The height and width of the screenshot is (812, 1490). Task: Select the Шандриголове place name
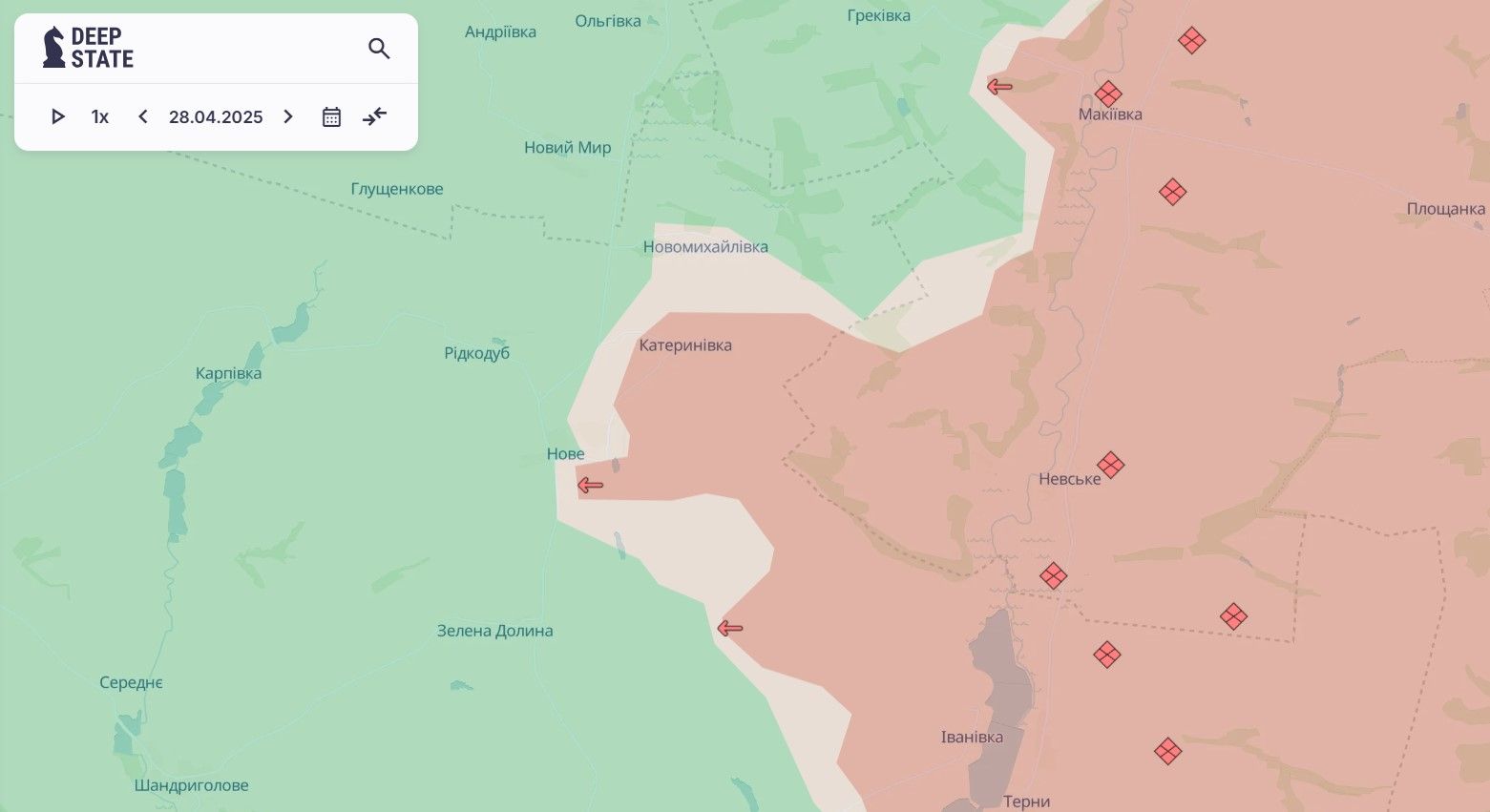point(191,785)
